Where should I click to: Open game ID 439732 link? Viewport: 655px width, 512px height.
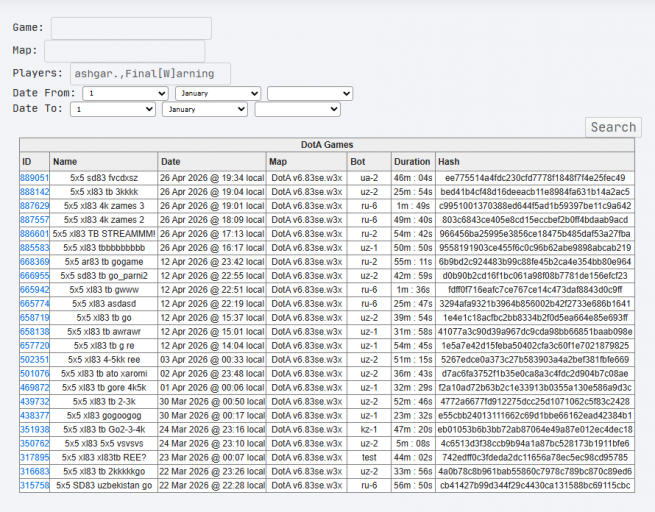click(x=35, y=402)
